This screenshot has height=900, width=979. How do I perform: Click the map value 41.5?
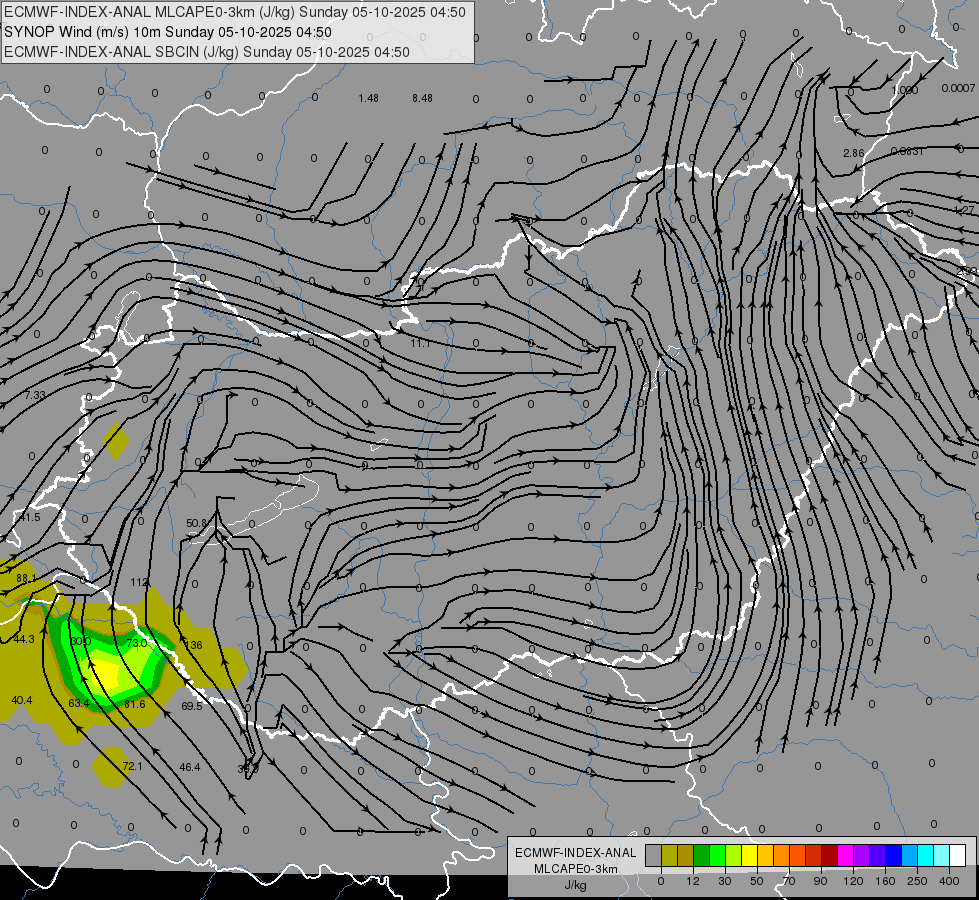30,517
